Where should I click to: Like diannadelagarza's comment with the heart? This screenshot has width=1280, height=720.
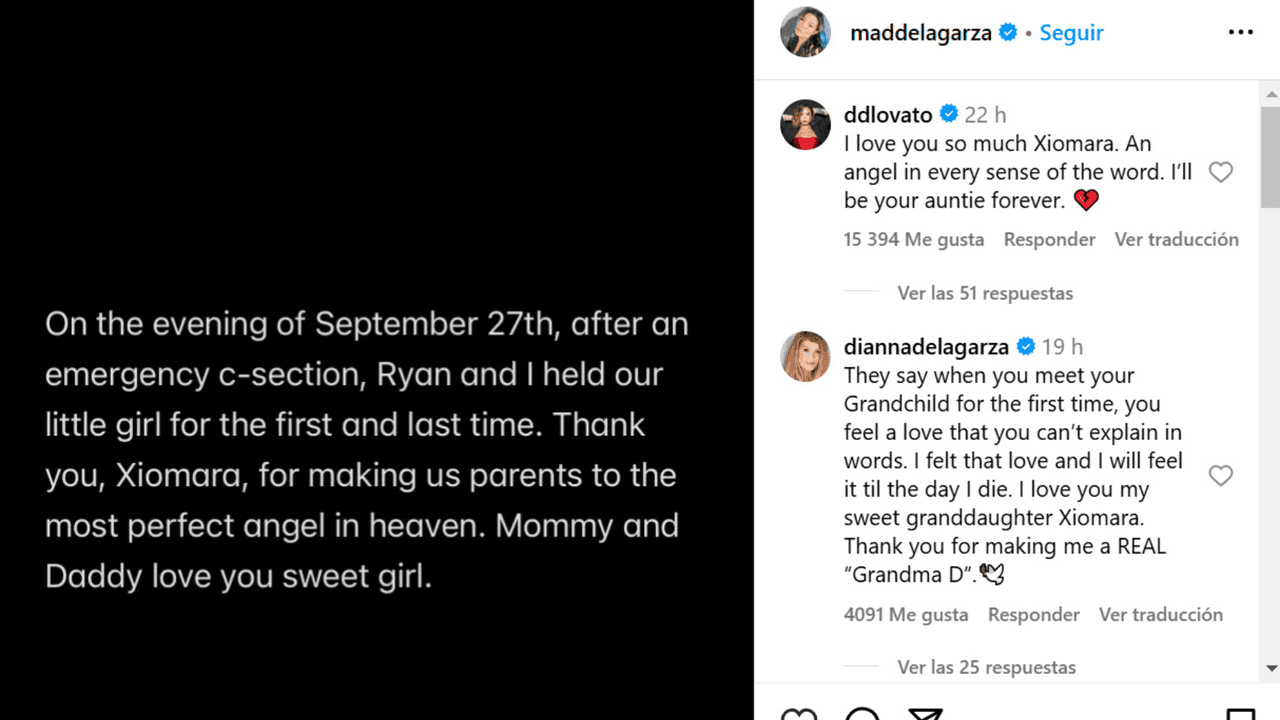(x=1221, y=476)
